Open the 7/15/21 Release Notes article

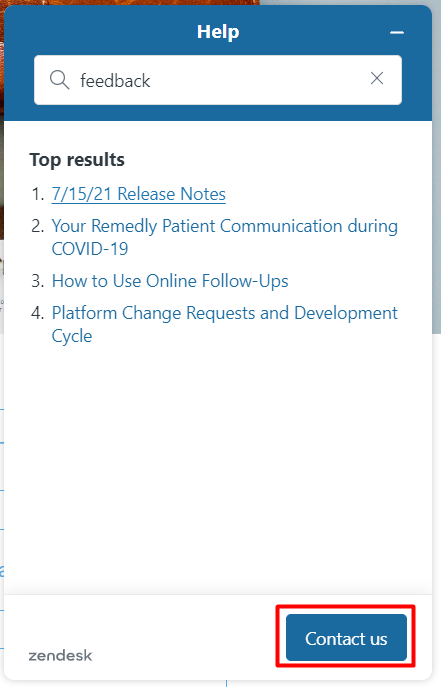pos(138,194)
